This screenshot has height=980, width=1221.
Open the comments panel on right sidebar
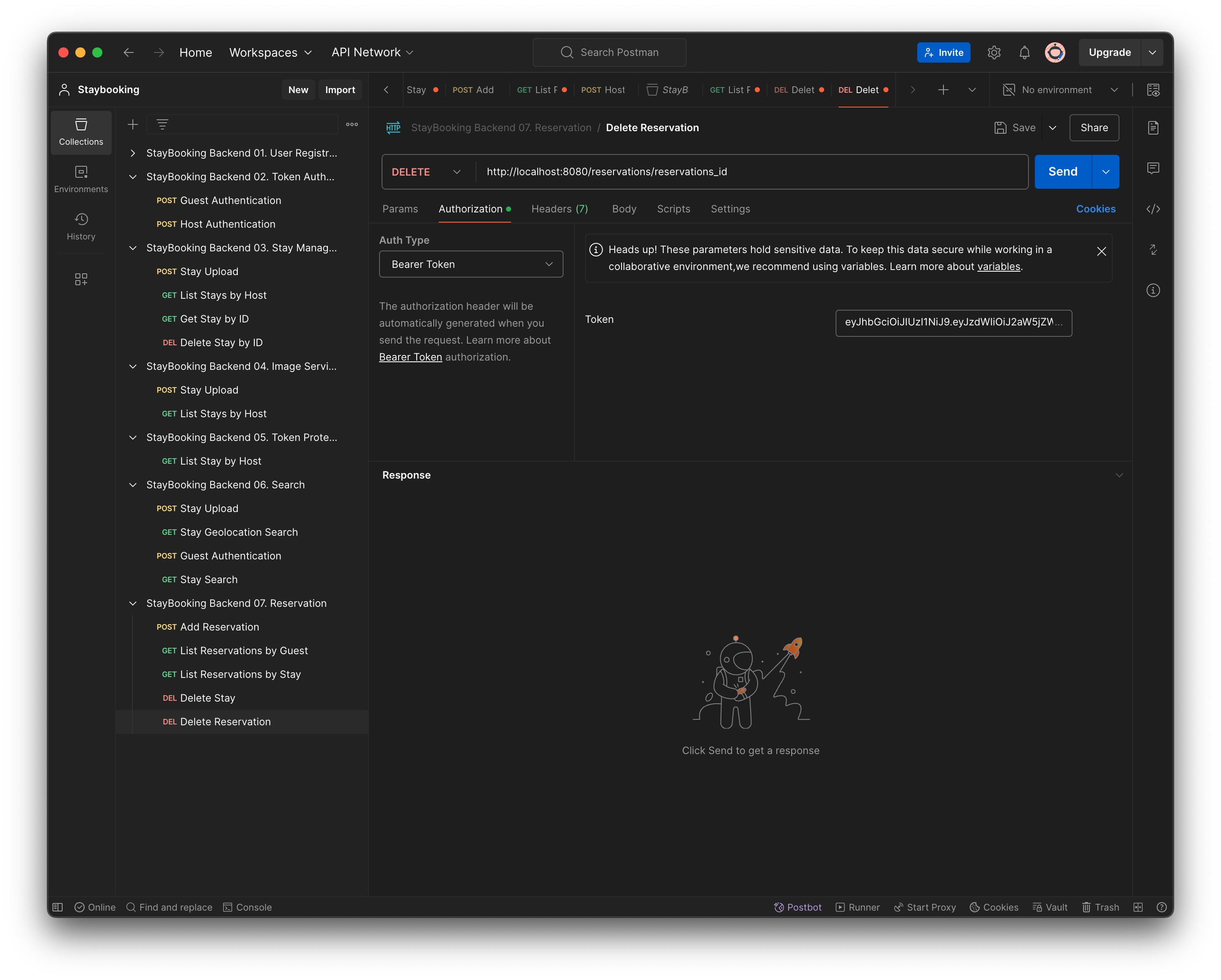[1153, 168]
